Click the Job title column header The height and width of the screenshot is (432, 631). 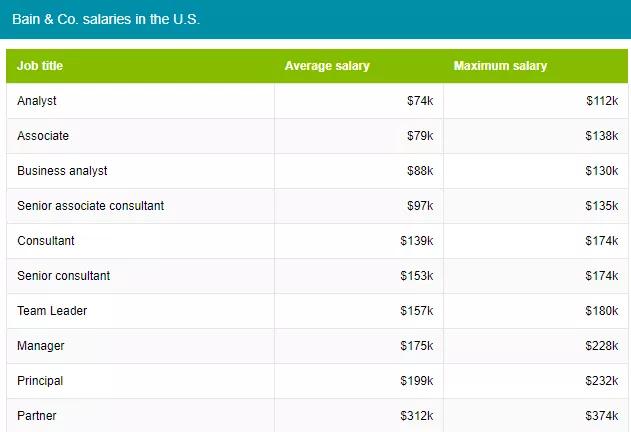(x=40, y=66)
